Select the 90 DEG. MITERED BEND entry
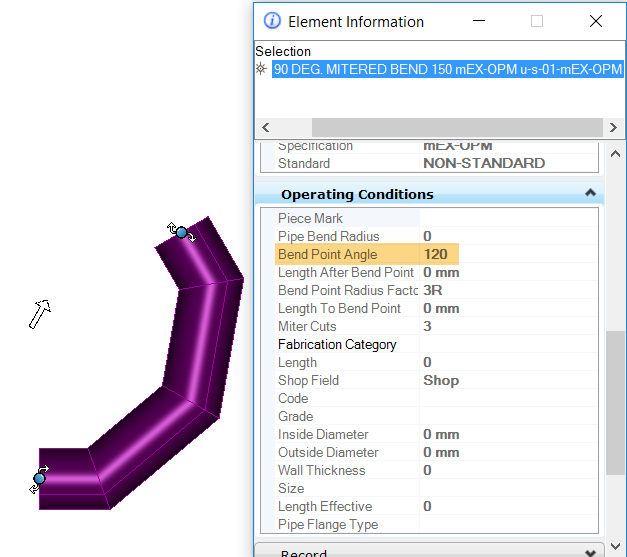Viewport: 627px width, 557px height. pyautogui.click(x=447, y=69)
